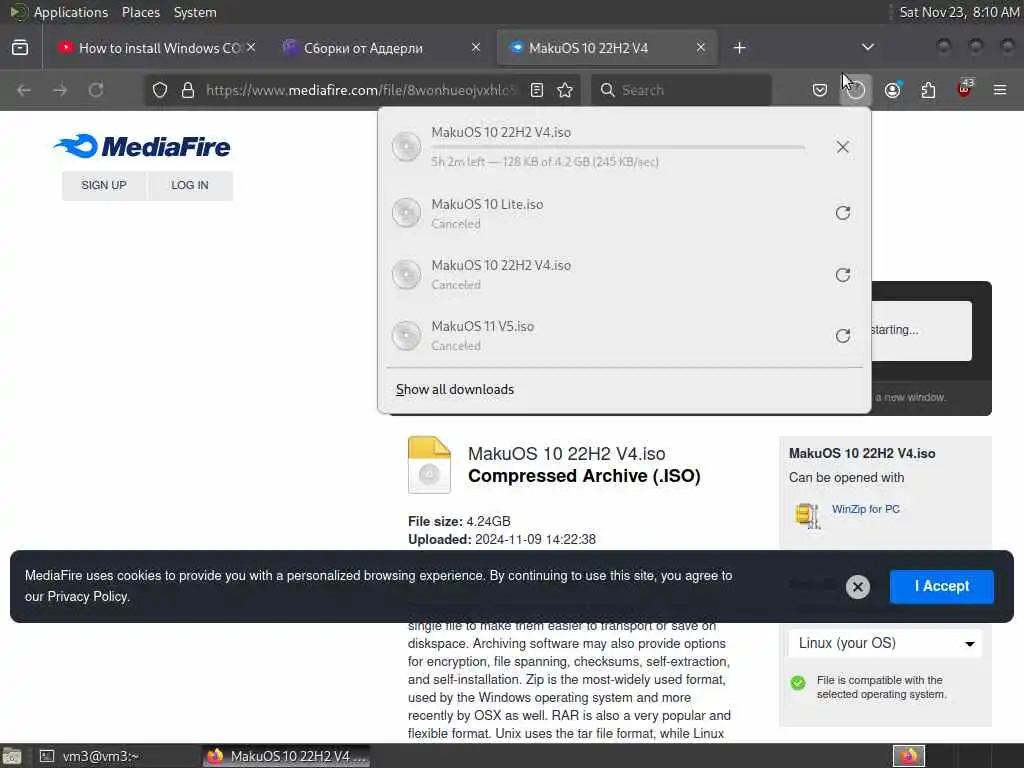The height and width of the screenshot is (768, 1024).
Task: Click the MediaFire logo
Action: 142,146
